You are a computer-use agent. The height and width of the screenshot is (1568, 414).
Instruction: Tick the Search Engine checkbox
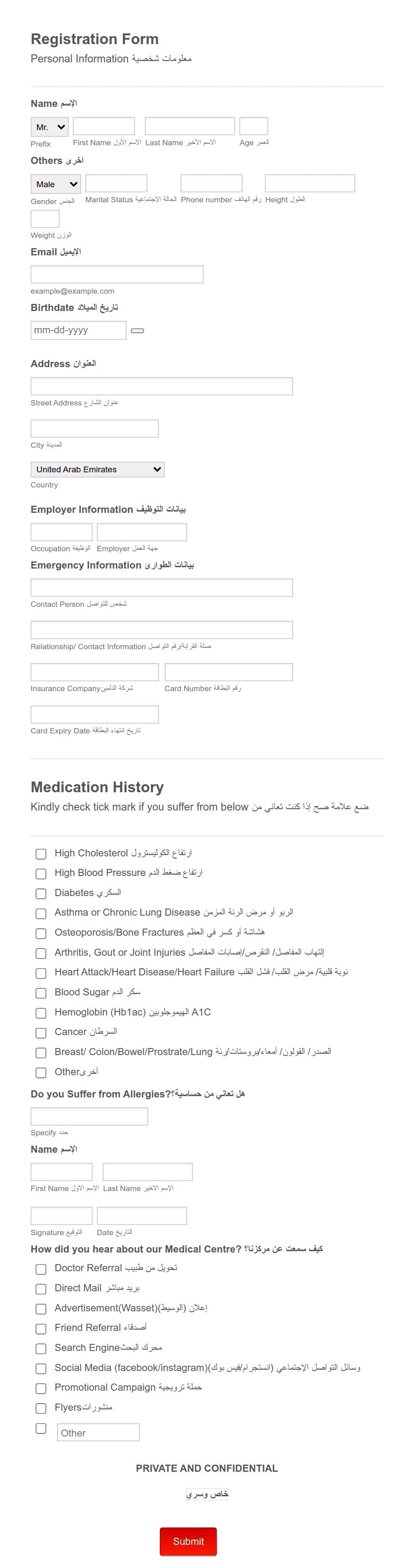(41, 1349)
